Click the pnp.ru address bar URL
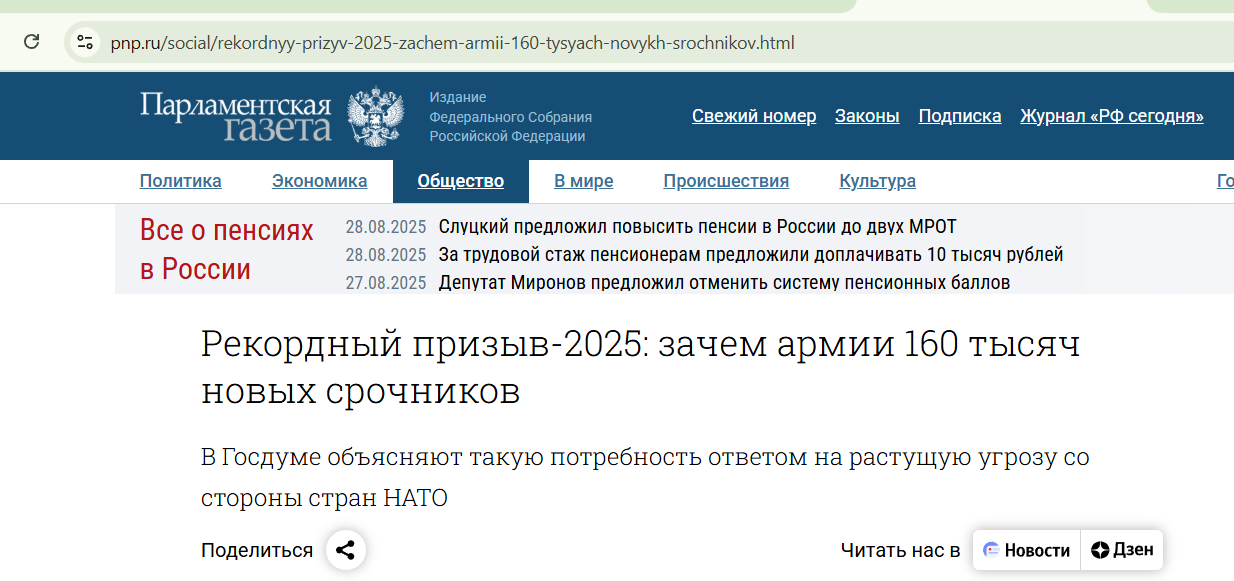 point(452,43)
